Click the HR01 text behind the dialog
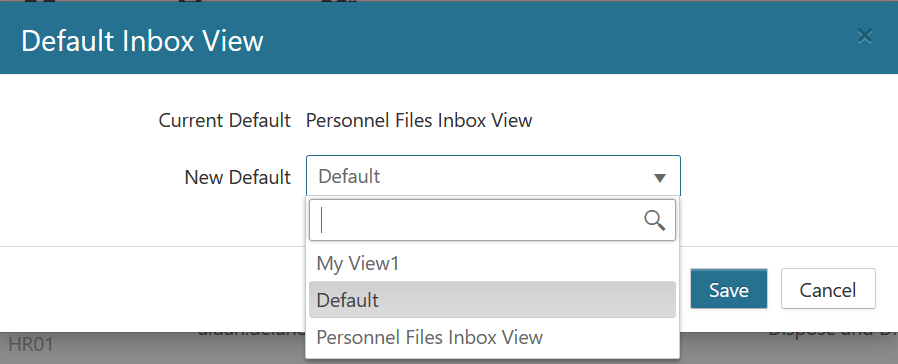The image size is (898, 364). click(x=31, y=345)
